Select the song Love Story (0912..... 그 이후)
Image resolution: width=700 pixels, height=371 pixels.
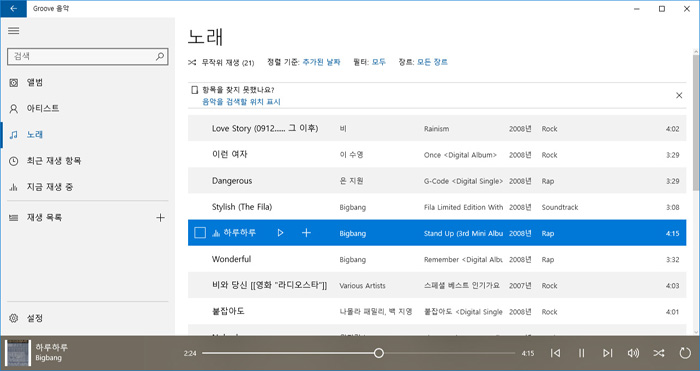point(265,129)
